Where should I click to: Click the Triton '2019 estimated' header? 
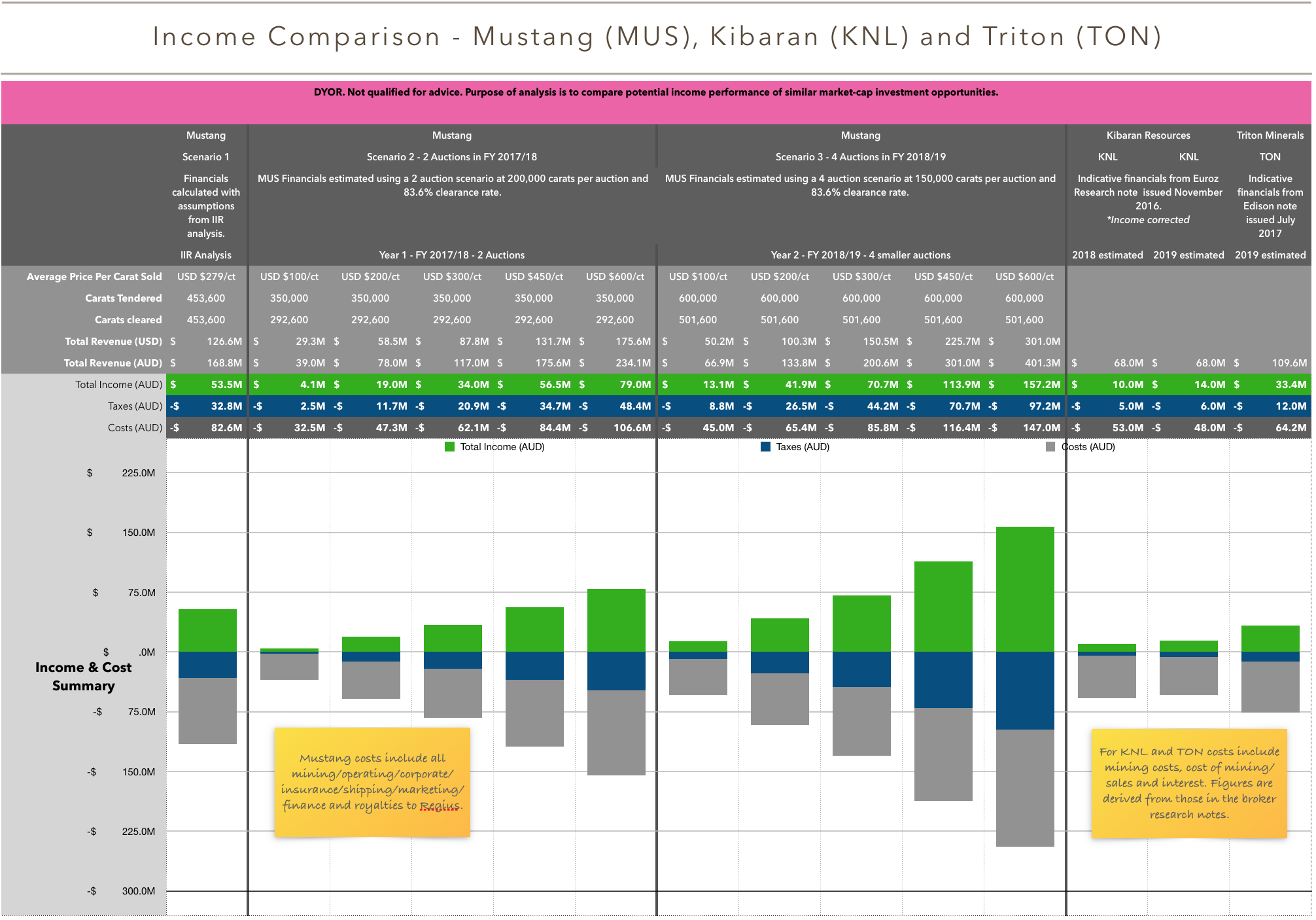(1270, 255)
